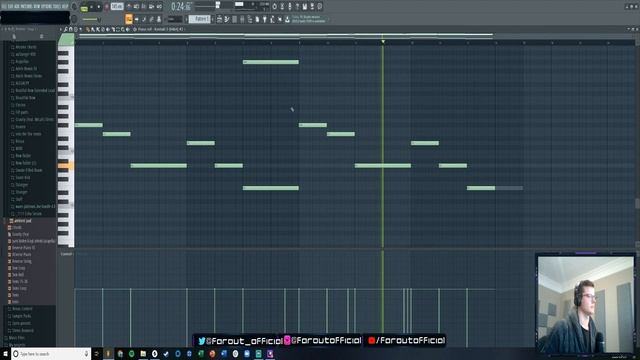Select the highest note in the piano roll
This screenshot has width=640, height=360.
[271, 62]
